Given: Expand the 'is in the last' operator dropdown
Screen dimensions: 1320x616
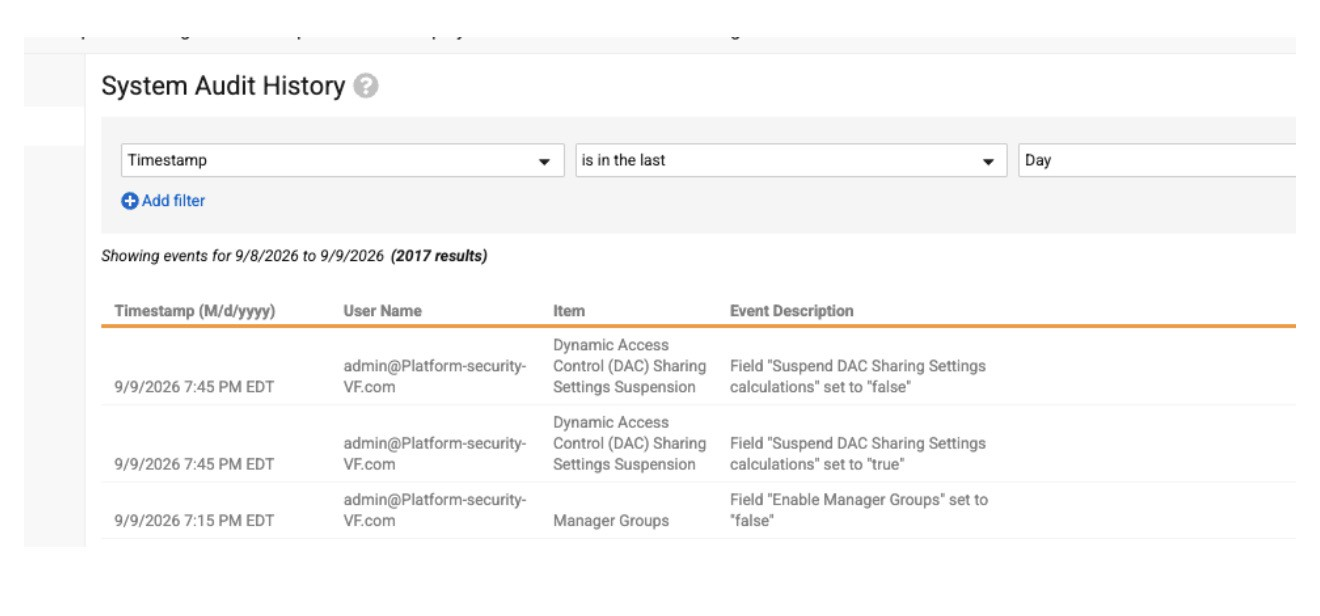Looking at the screenshot, I should point(791,161).
